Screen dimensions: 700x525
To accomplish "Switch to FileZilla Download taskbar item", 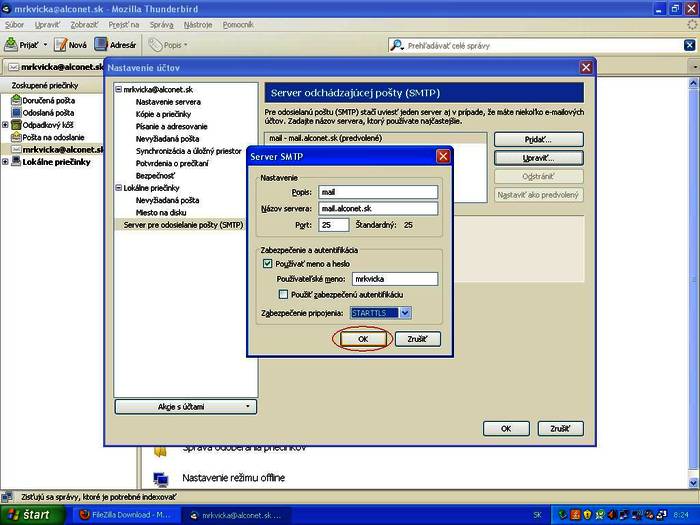I will [127, 515].
